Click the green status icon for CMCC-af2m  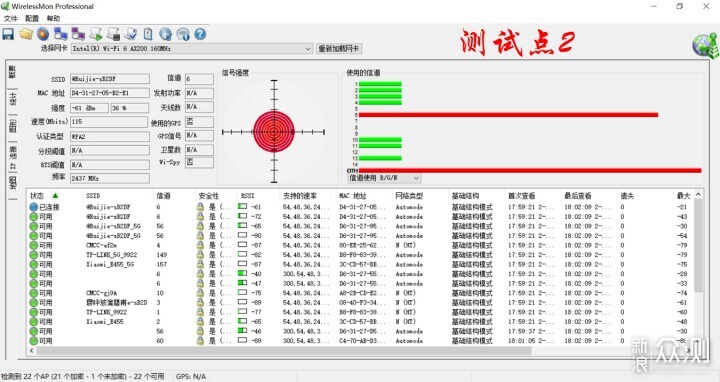(34, 245)
